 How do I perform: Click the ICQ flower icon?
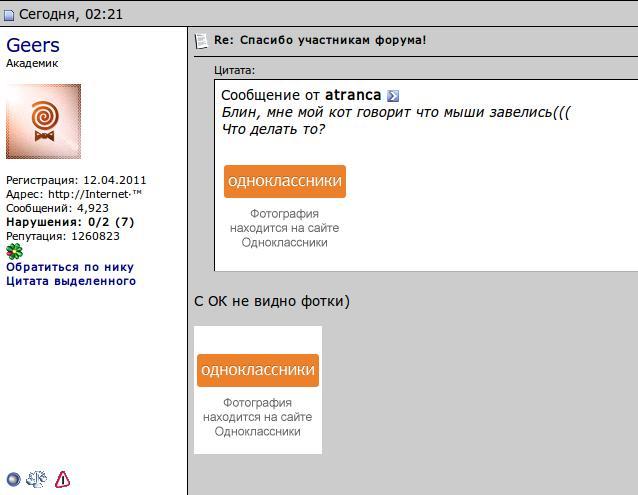pos(14,251)
